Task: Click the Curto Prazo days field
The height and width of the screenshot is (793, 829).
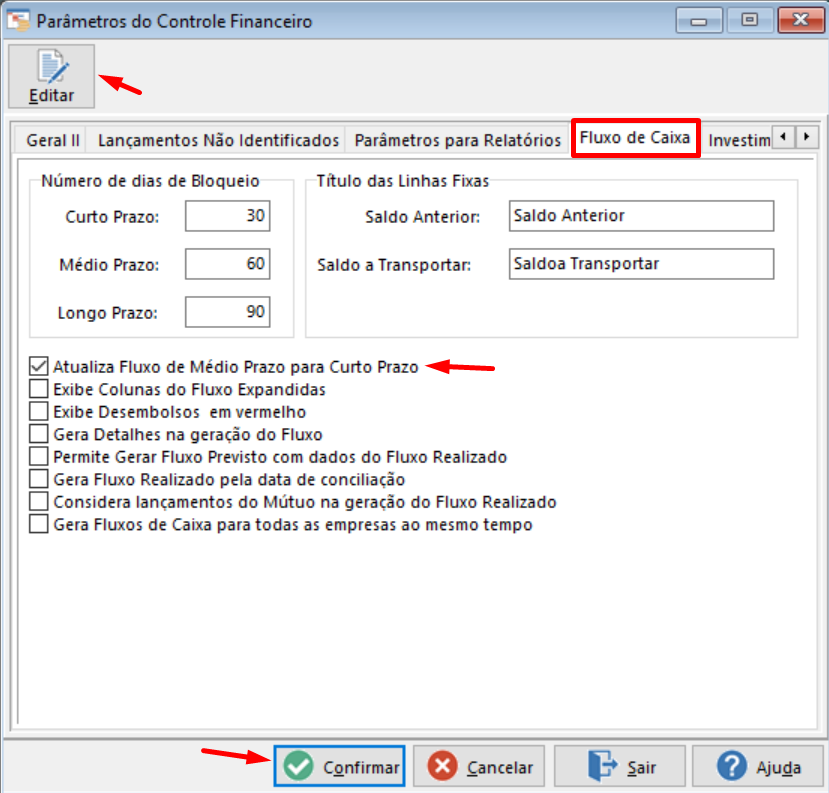Action: click(x=227, y=216)
